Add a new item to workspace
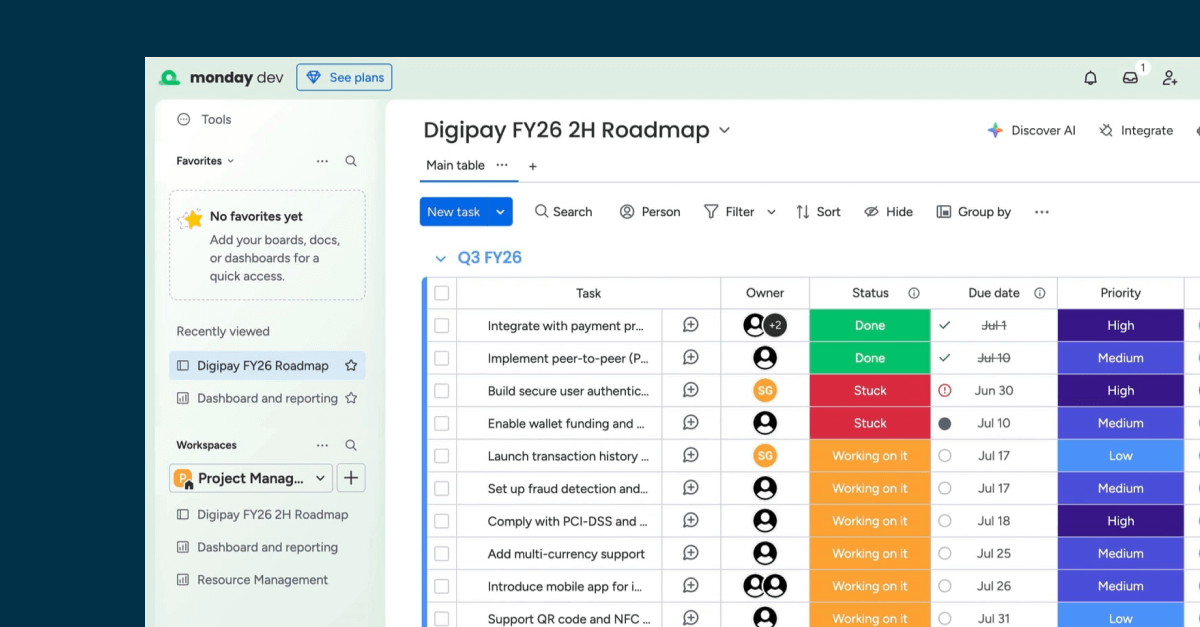The width and height of the screenshot is (1200, 627). [x=351, y=478]
